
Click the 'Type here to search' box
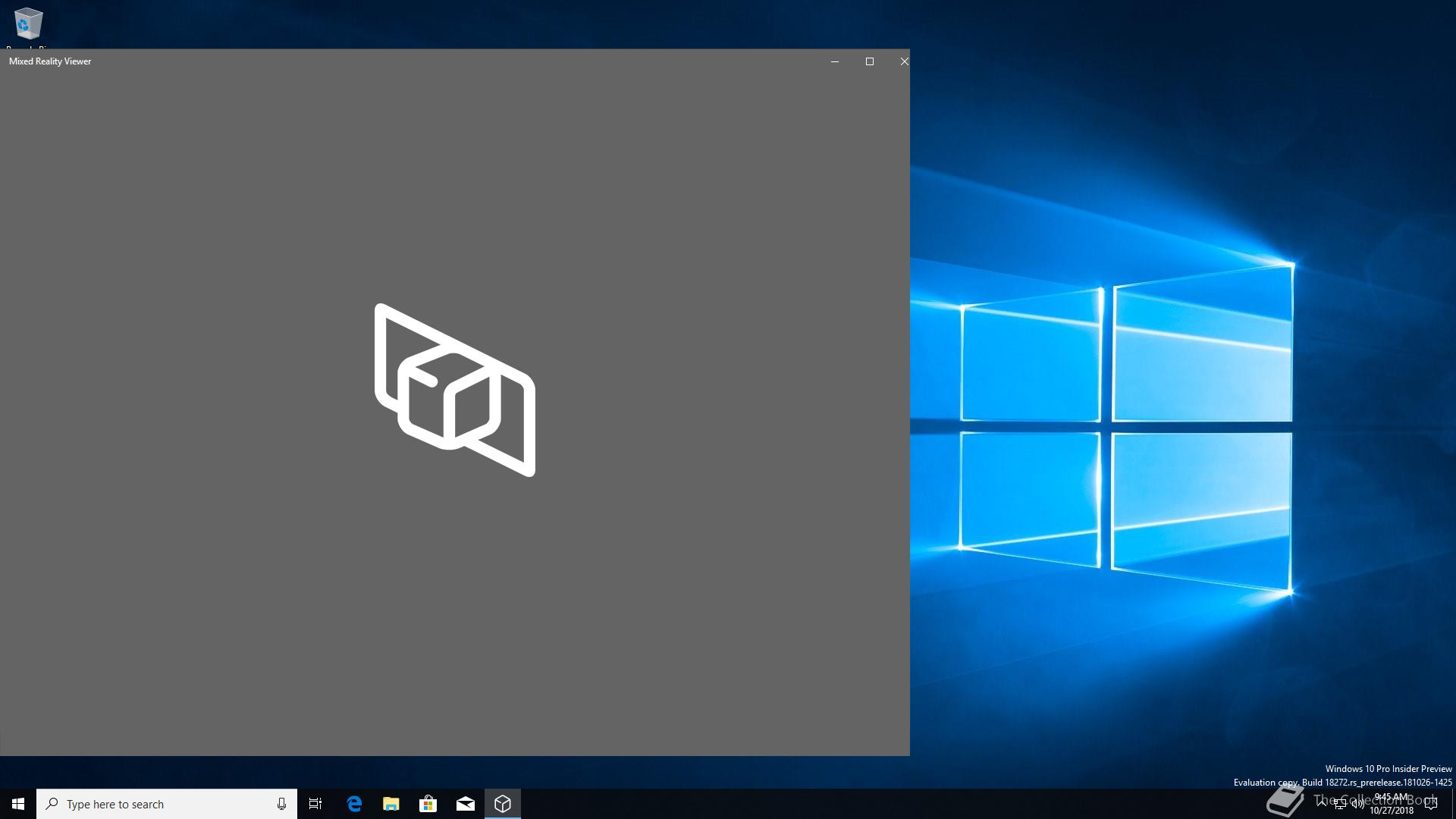point(167,804)
